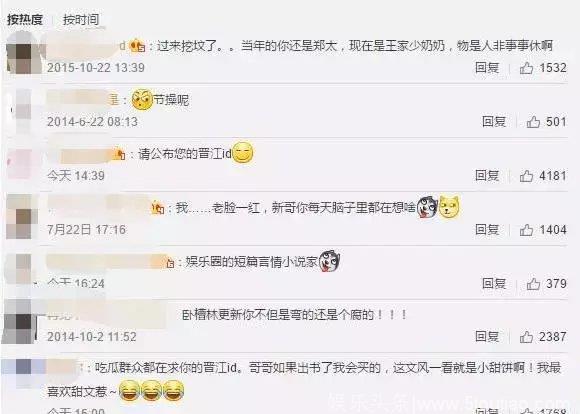Click 回复 on the 今天 16:24 comment
The image size is (580, 414).
click(494, 284)
